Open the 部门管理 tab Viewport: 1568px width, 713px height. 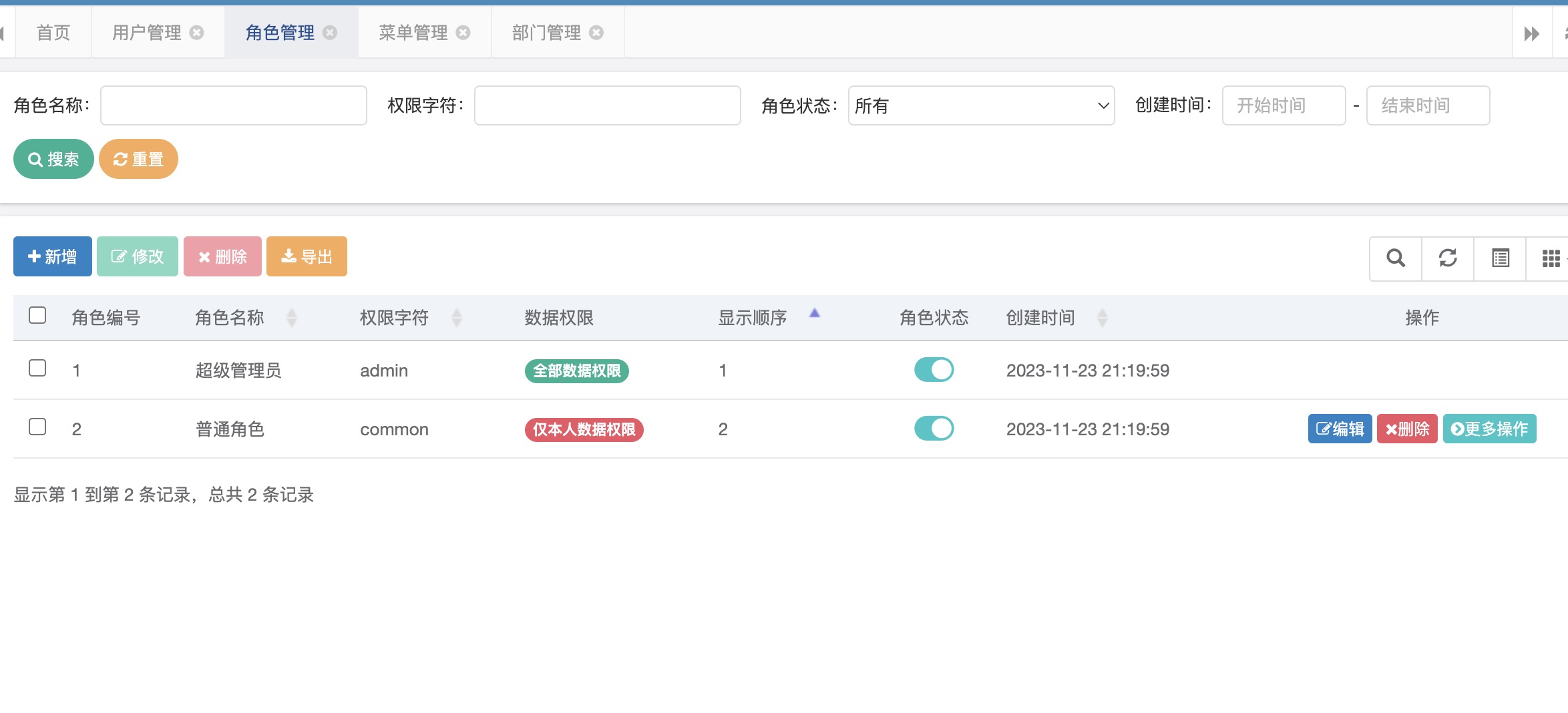click(547, 33)
